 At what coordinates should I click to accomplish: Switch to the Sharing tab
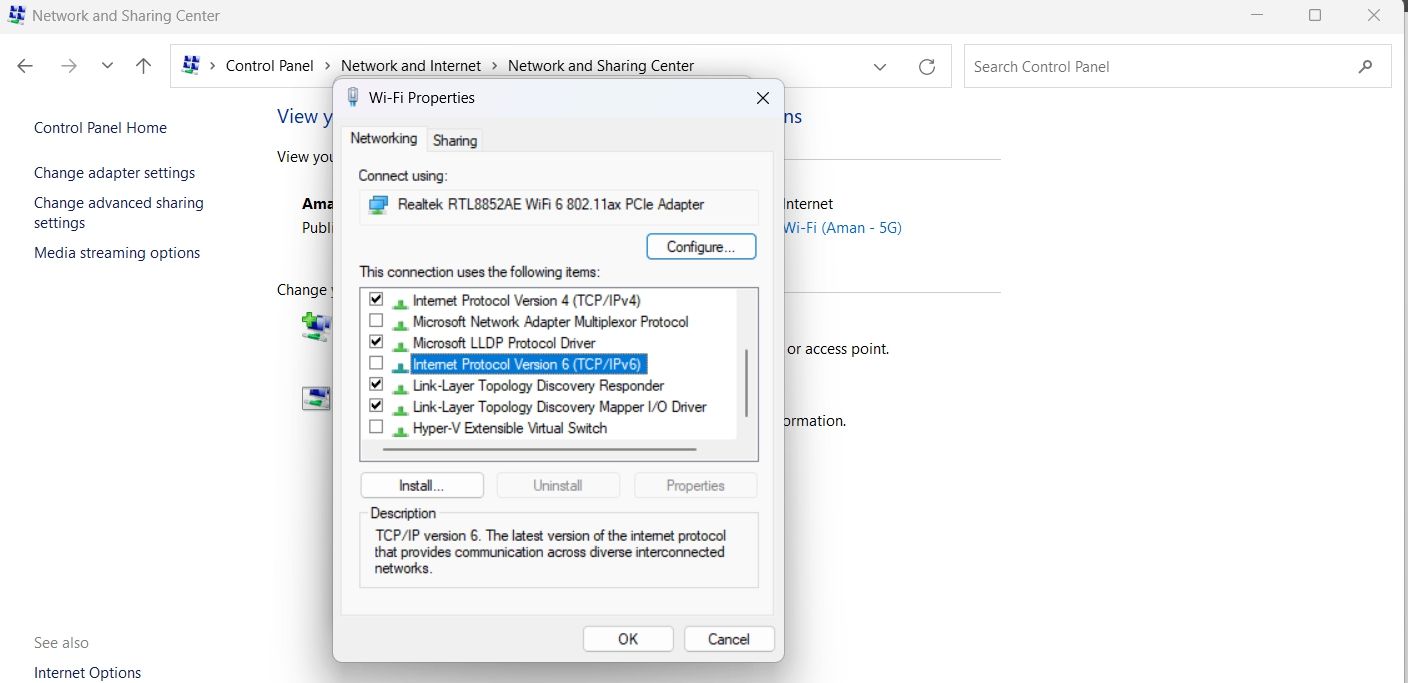455,141
